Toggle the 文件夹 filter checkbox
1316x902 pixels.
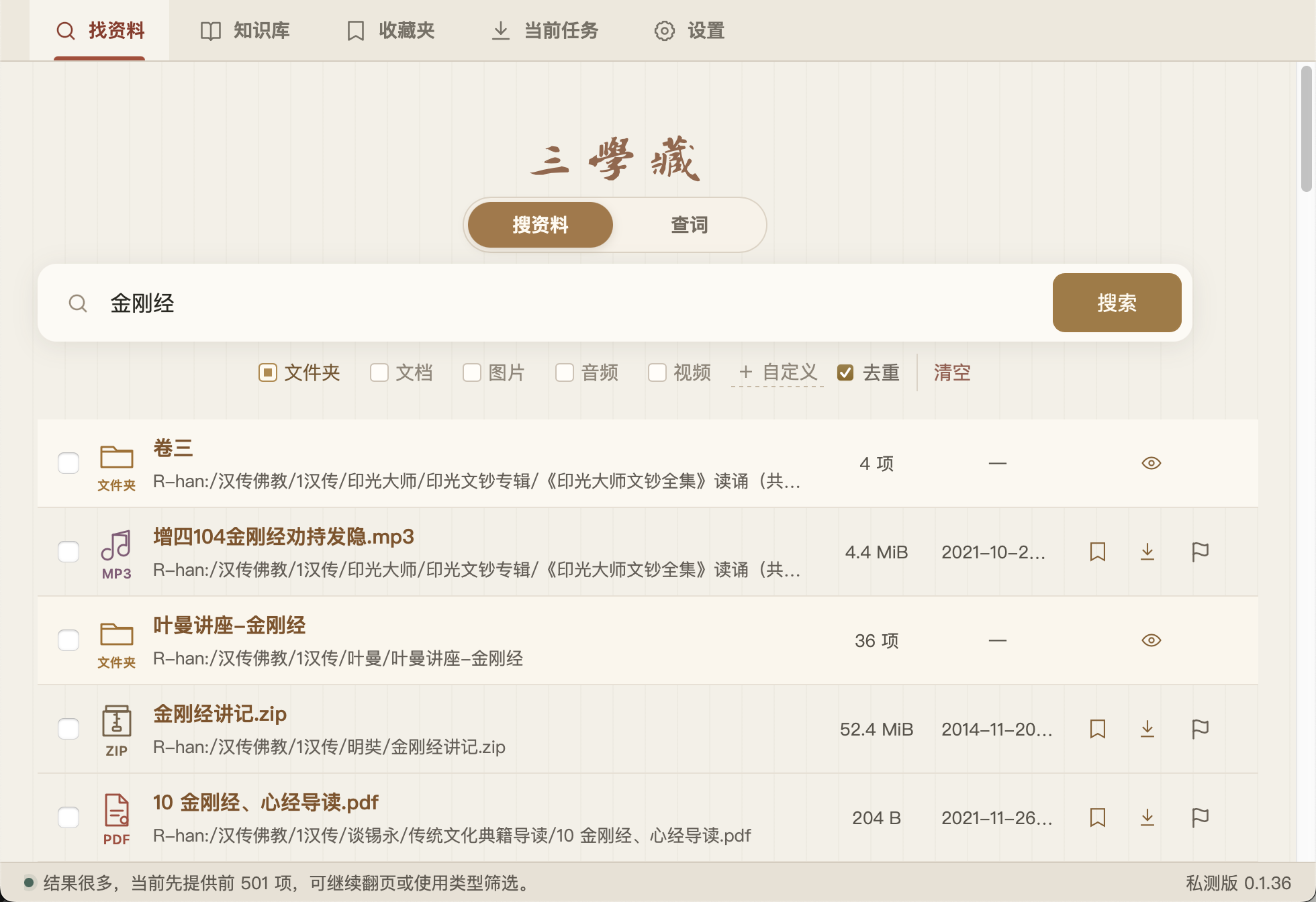point(268,372)
